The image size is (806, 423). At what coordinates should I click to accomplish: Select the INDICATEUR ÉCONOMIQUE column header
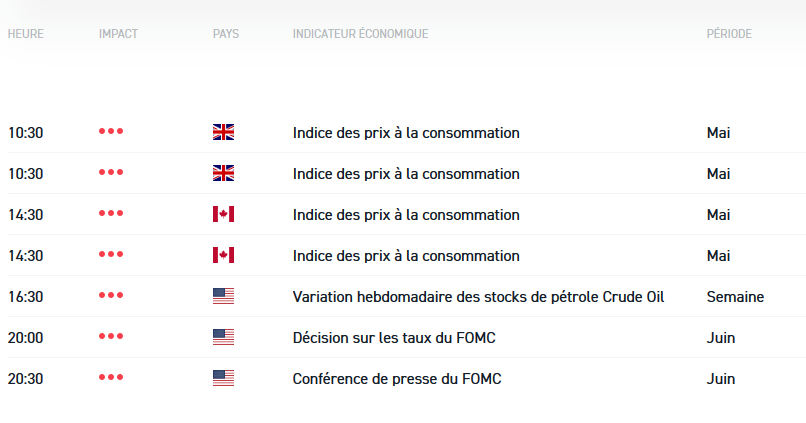(360, 34)
